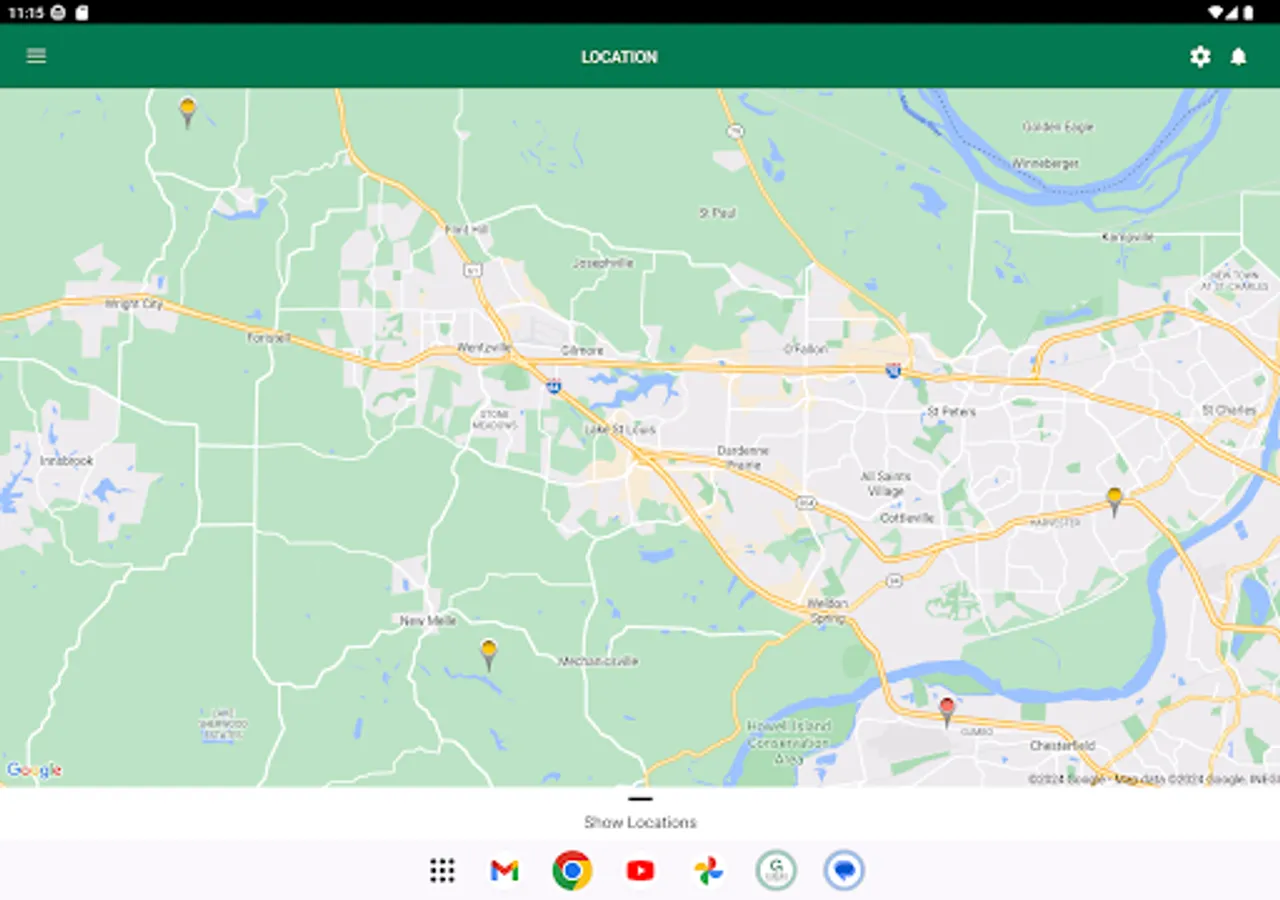Select the yellow marker near Mechanicsville
Screen dimensions: 1280x900
[489, 650]
